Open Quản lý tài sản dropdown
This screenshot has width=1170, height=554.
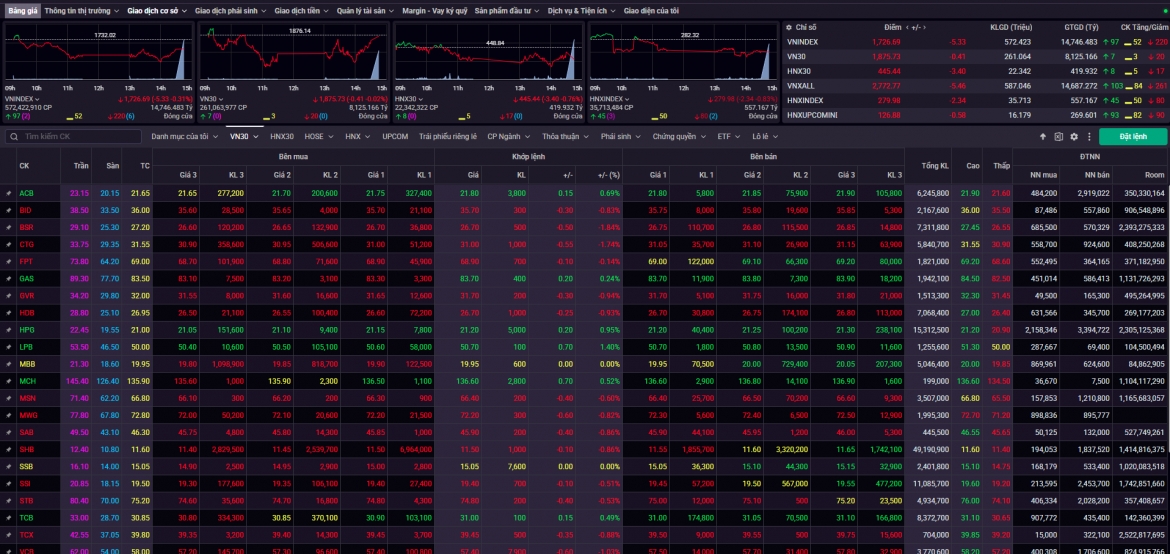click(x=364, y=11)
